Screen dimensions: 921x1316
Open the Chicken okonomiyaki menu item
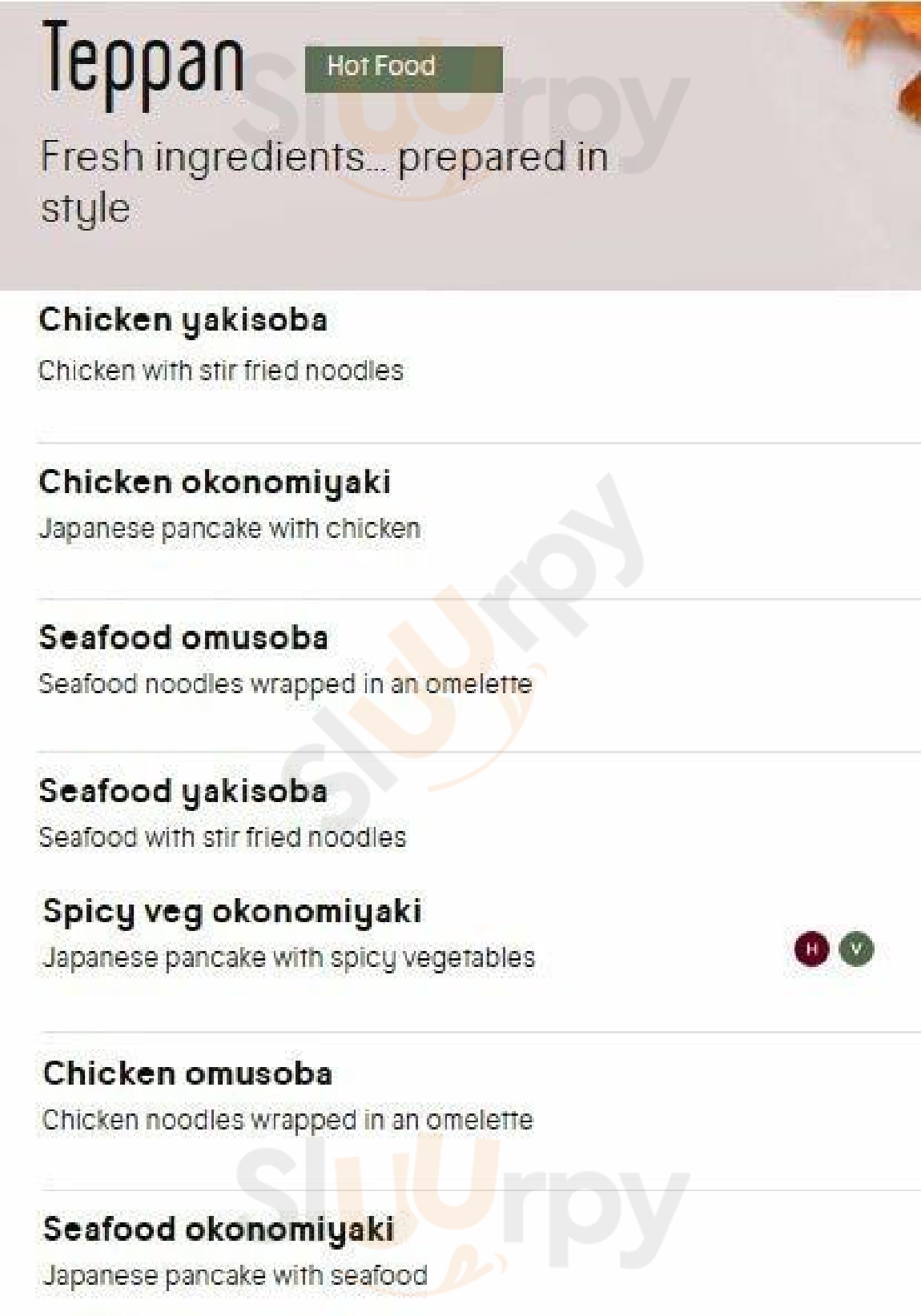(x=215, y=483)
